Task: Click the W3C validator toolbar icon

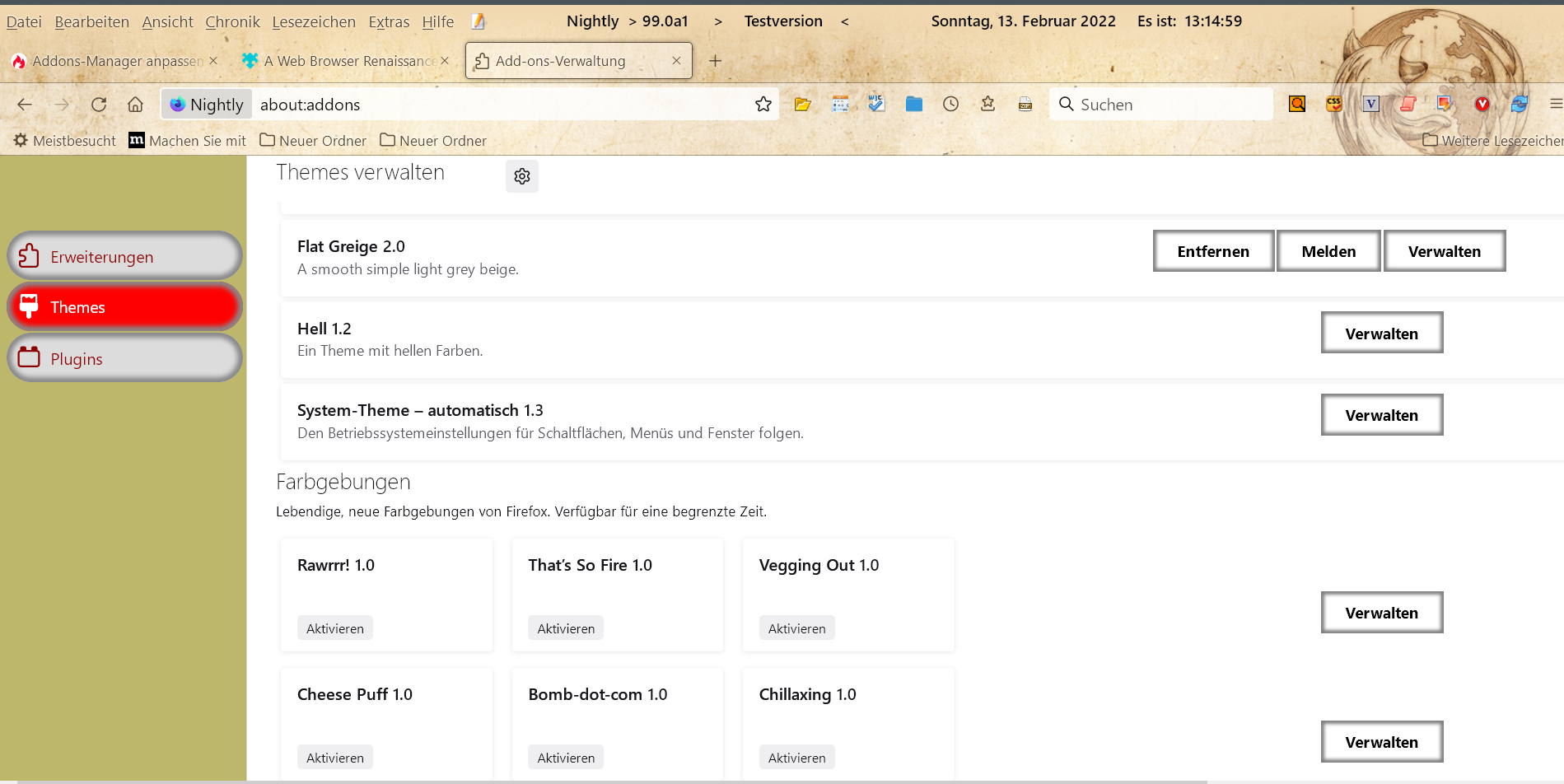Action: 876,104
